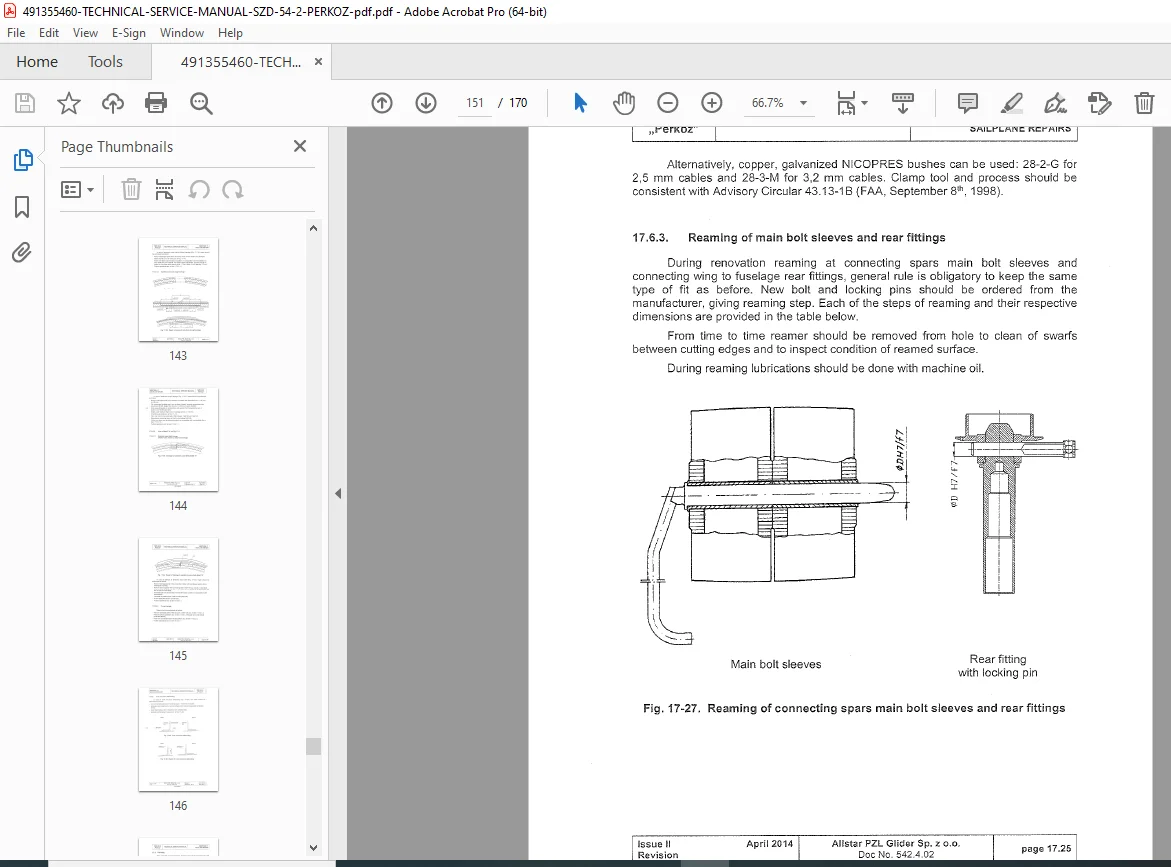Go to the previous page with the up arrow

click(x=382, y=103)
